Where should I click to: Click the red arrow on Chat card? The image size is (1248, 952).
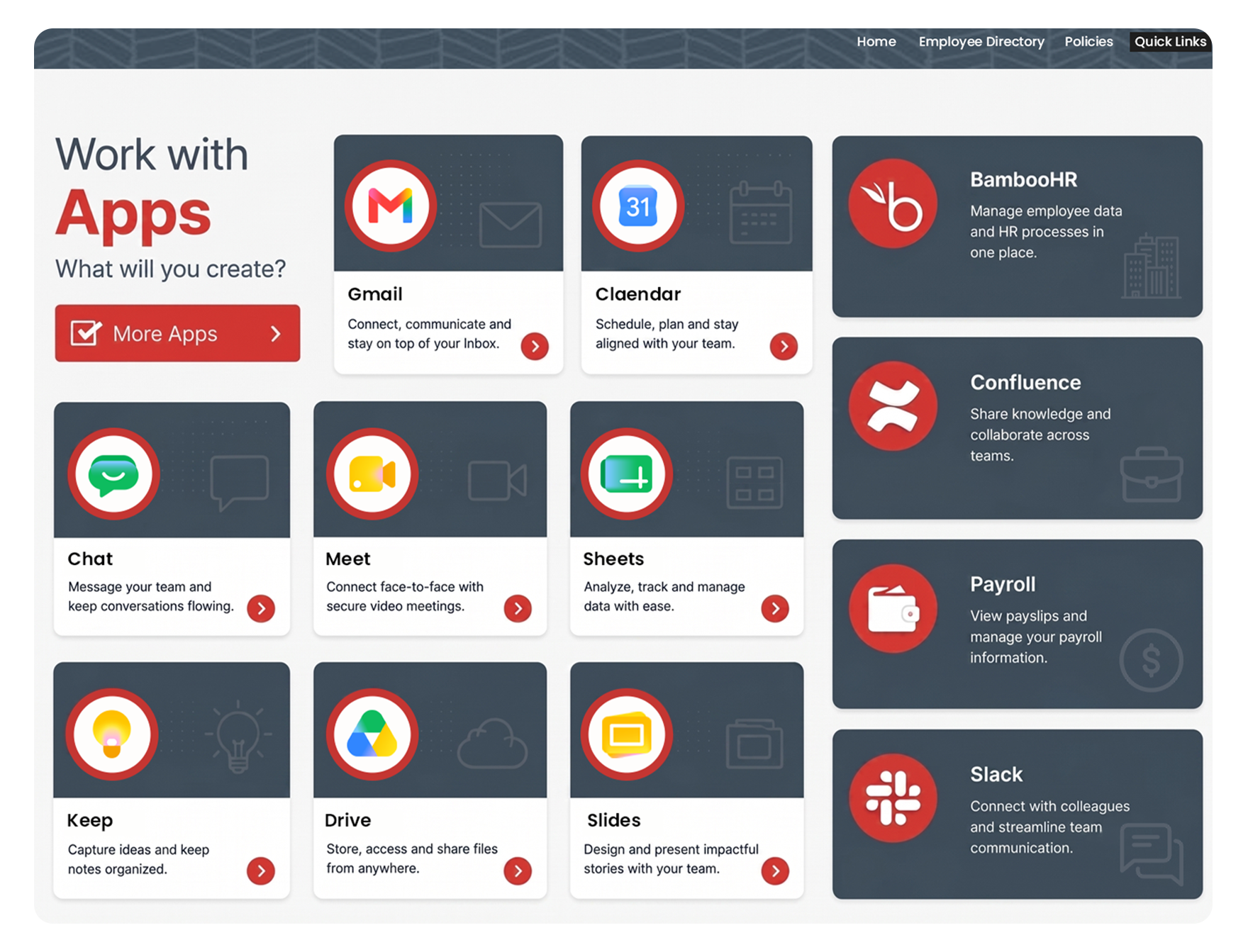261,608
